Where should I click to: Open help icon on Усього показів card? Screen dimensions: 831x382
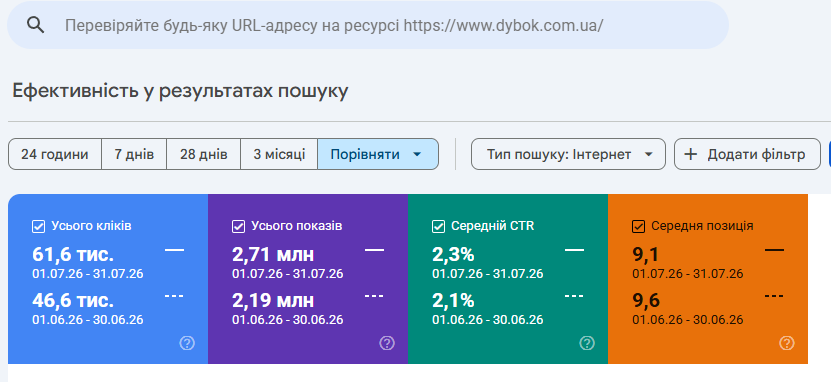(x=387, y=343)
